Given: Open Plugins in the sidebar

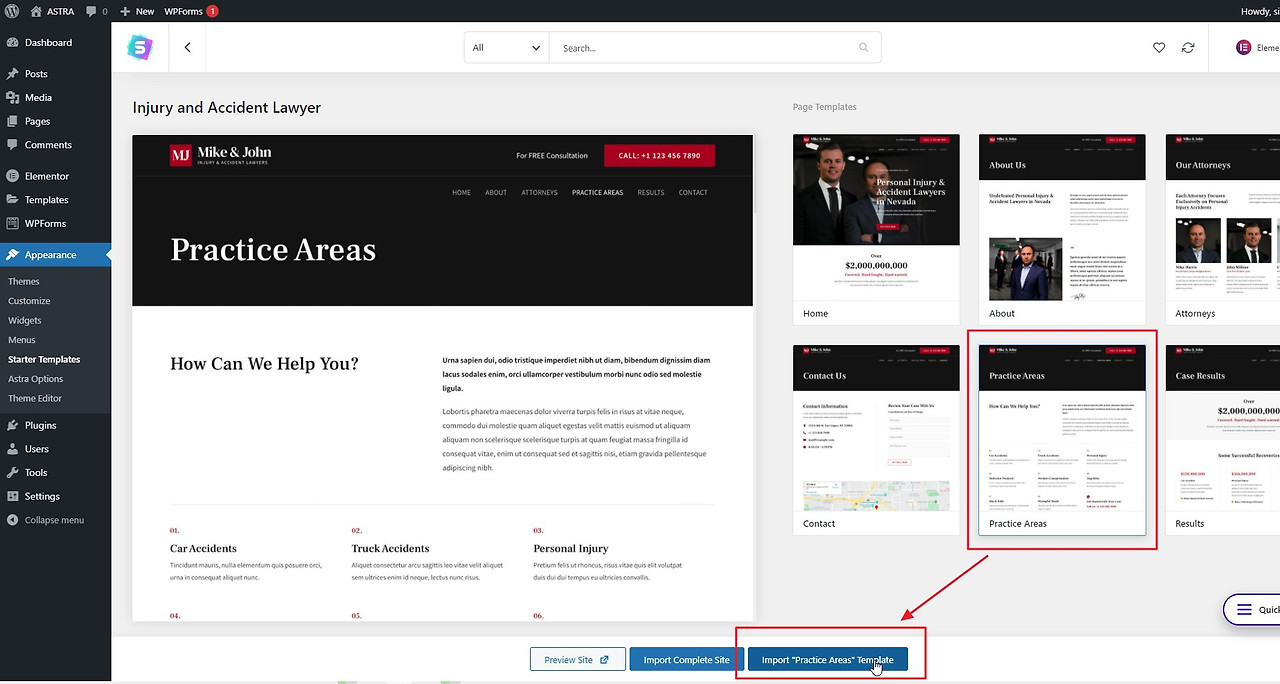Looking at the screenshot, I should click(55, 425).
